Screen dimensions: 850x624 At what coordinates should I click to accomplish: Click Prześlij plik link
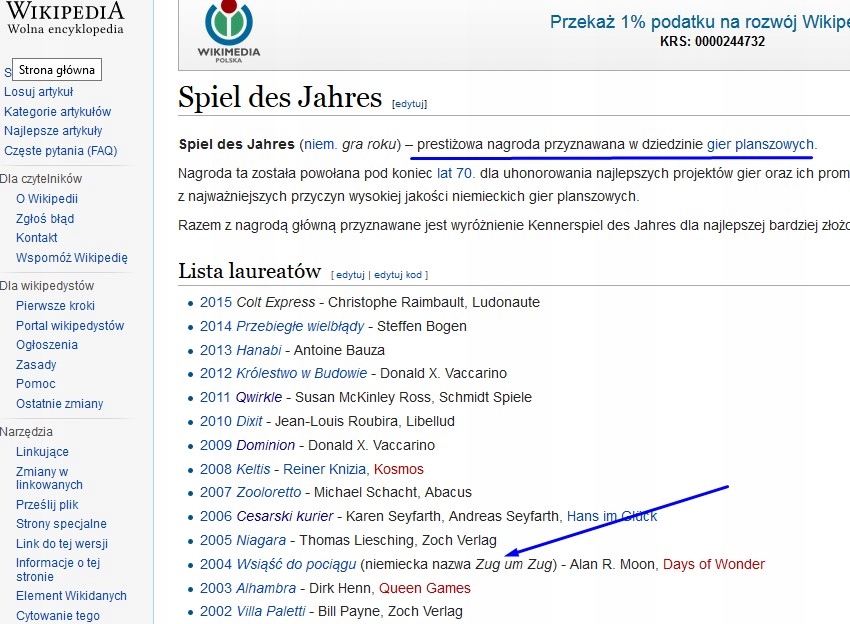tap(47, 505)
